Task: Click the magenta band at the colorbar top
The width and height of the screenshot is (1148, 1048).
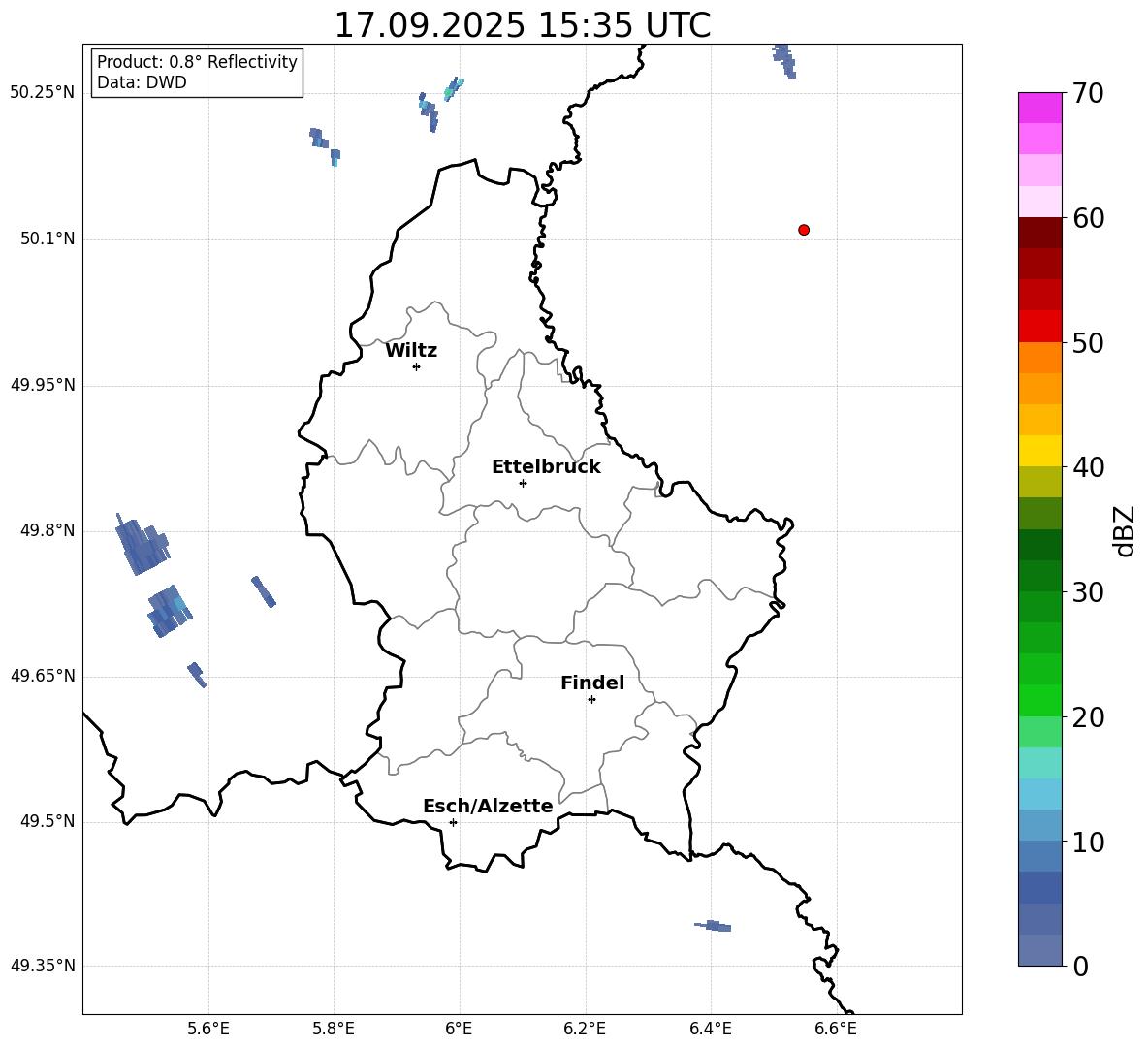Action: tap(1040, 108)
